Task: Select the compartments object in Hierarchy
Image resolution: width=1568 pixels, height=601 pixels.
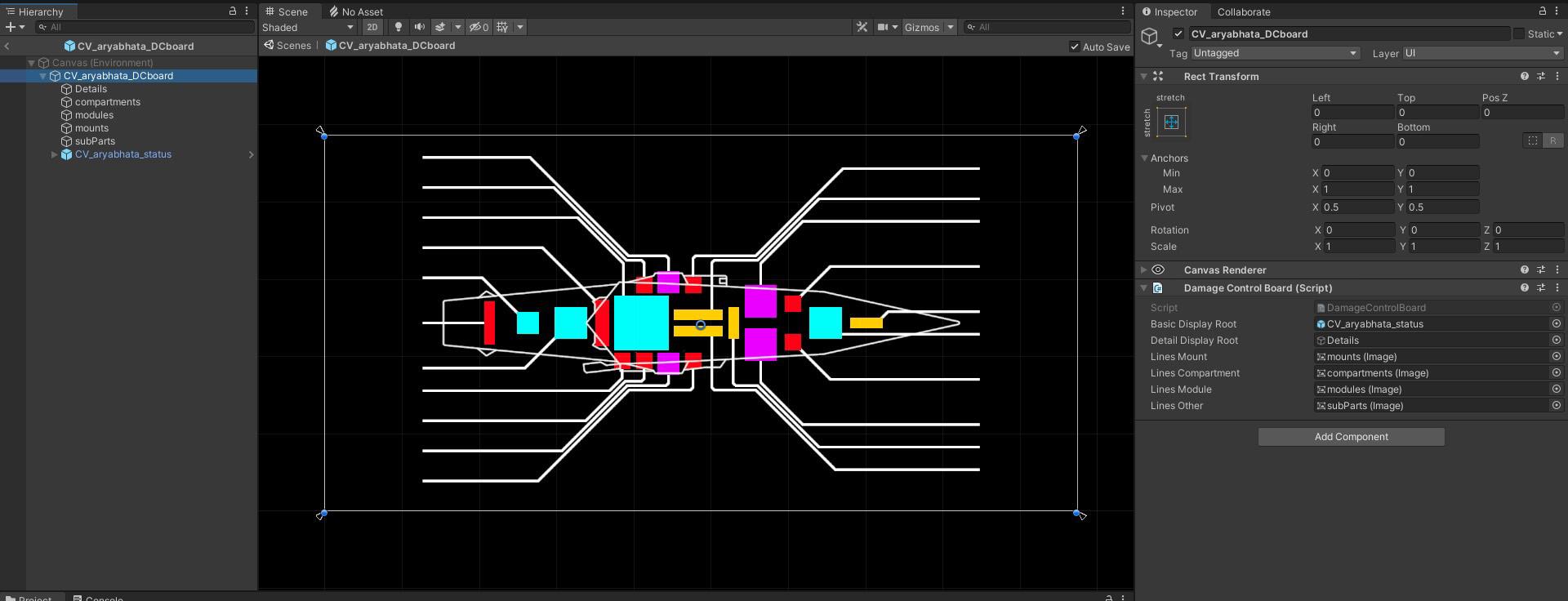Action: pyautogui.click(x=108, y=102)
